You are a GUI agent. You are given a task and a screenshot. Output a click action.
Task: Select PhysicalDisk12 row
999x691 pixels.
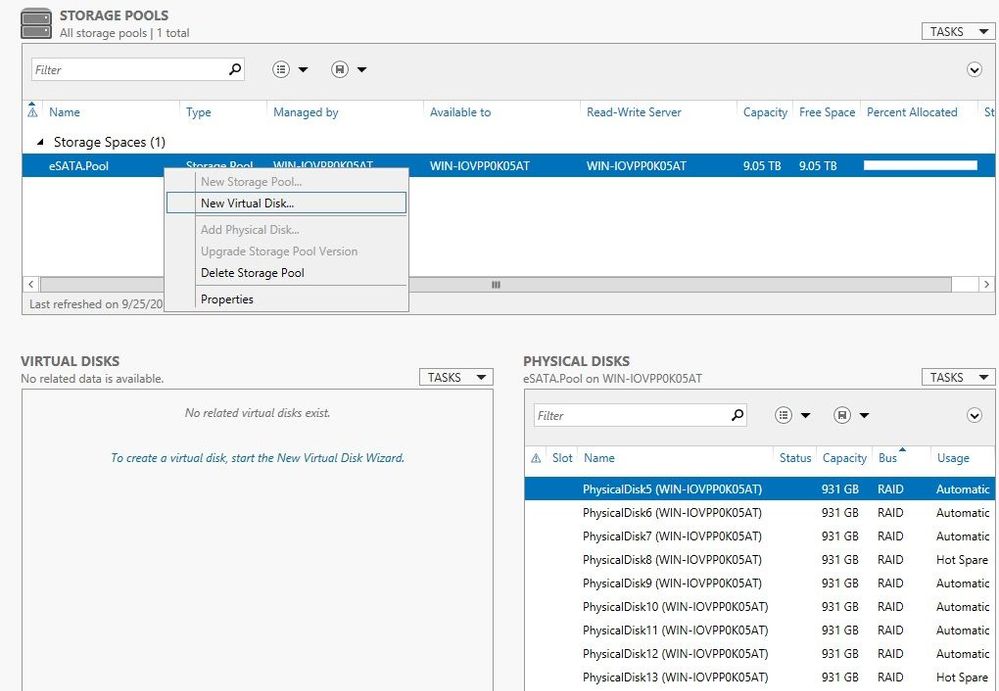759,654
